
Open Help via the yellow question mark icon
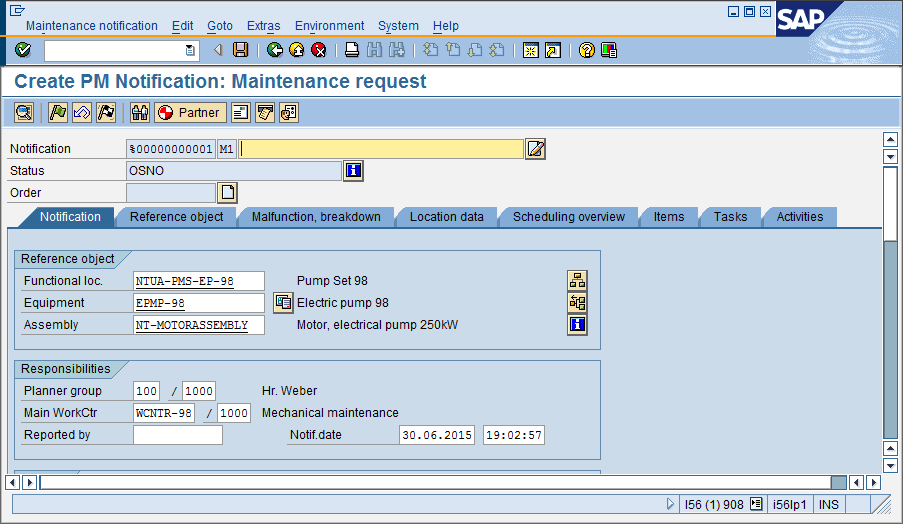(x=586, y=50)
